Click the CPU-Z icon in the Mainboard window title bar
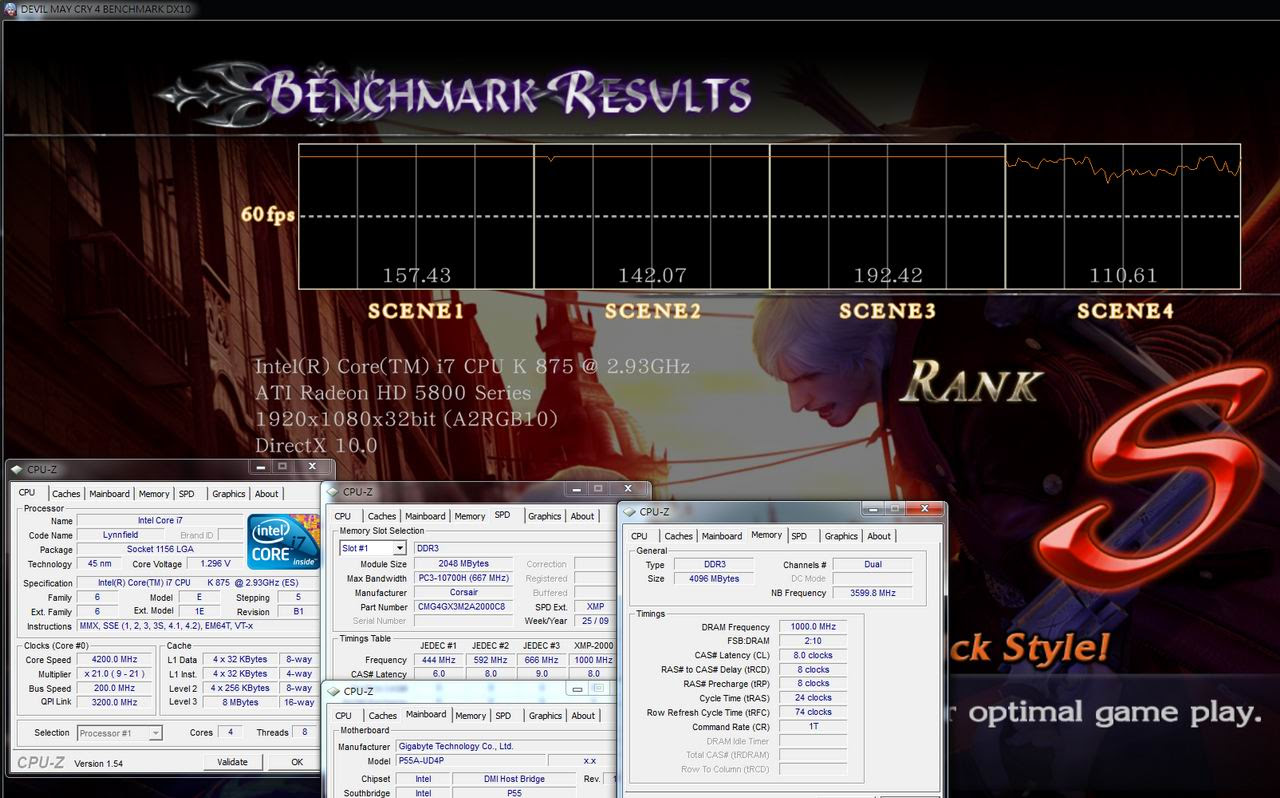The image size is (1280, 798). tap(334, 691)
